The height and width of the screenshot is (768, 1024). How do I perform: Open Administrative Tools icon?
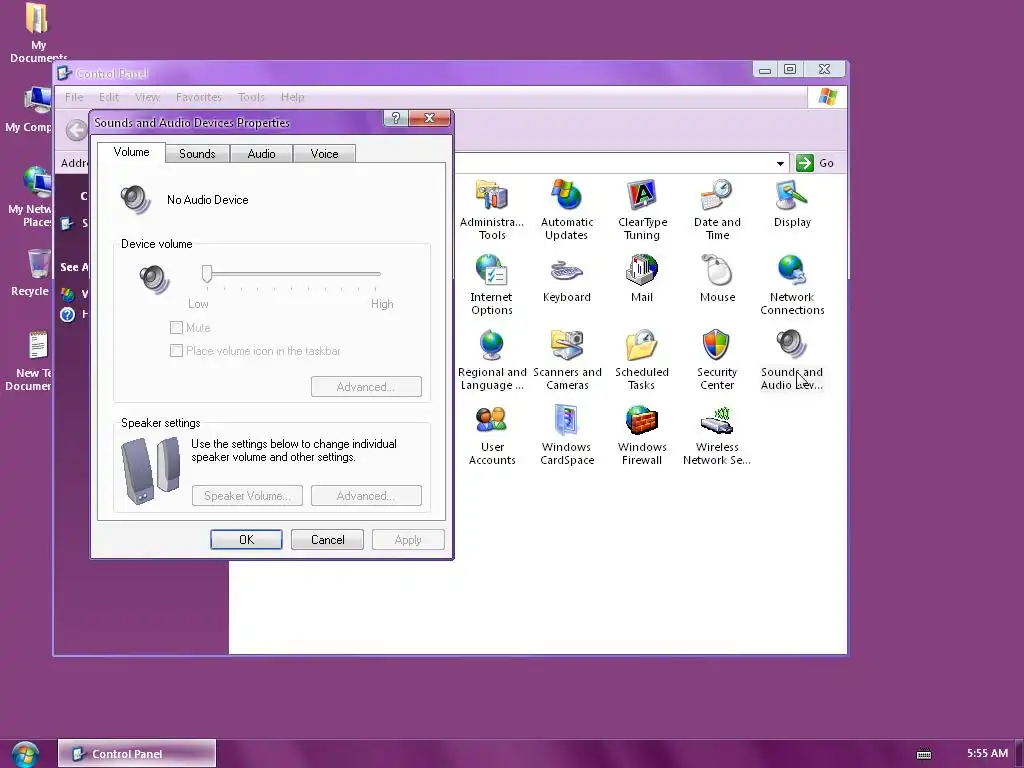click(x=492, y=210)
